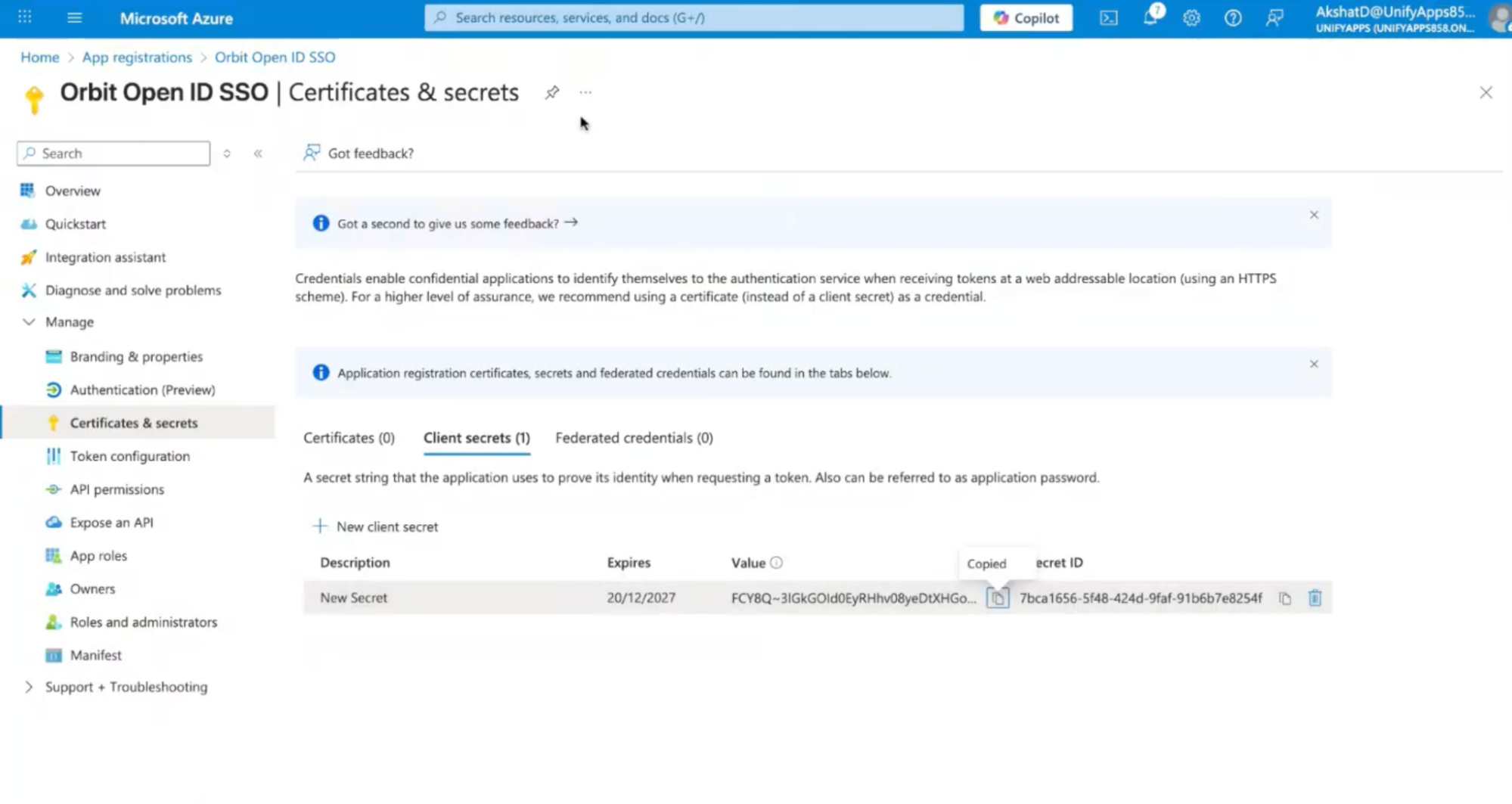Switch to Federated credentials (0) tab
Screen dimensions: 1512x804
(634, 438)
